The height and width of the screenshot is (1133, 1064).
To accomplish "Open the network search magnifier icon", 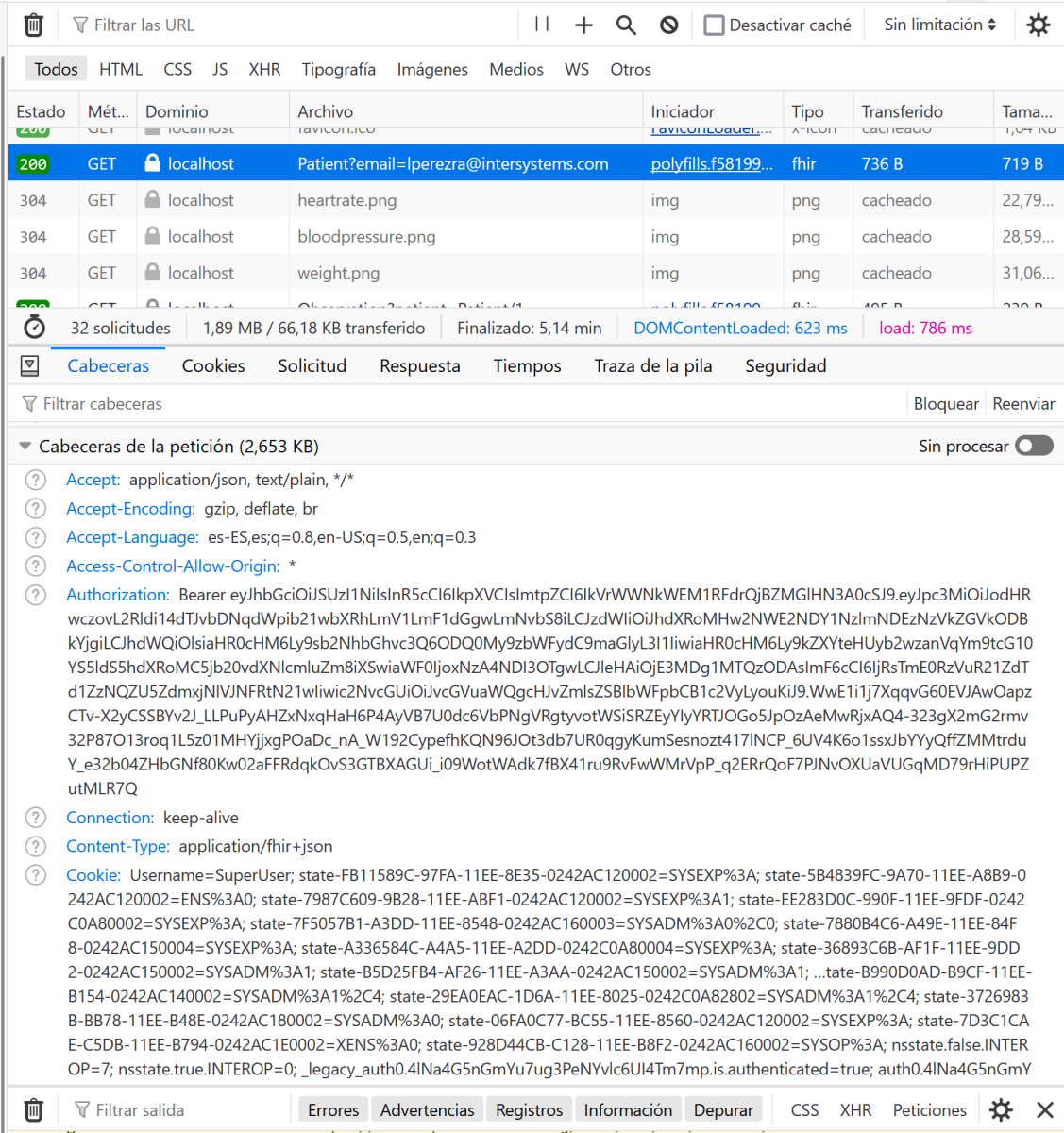I will 626,25.
